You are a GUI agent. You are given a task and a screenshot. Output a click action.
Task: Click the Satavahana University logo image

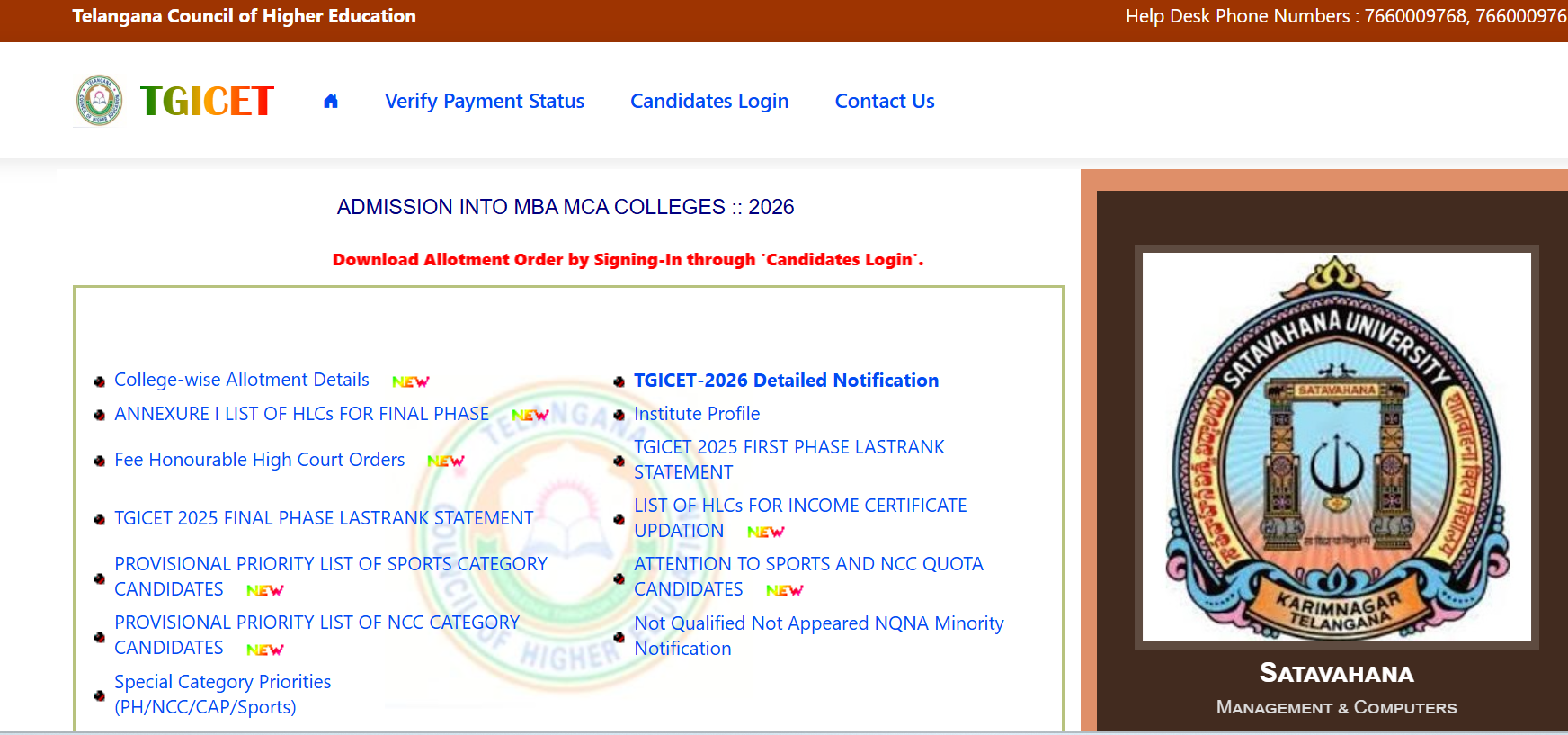1337,447
